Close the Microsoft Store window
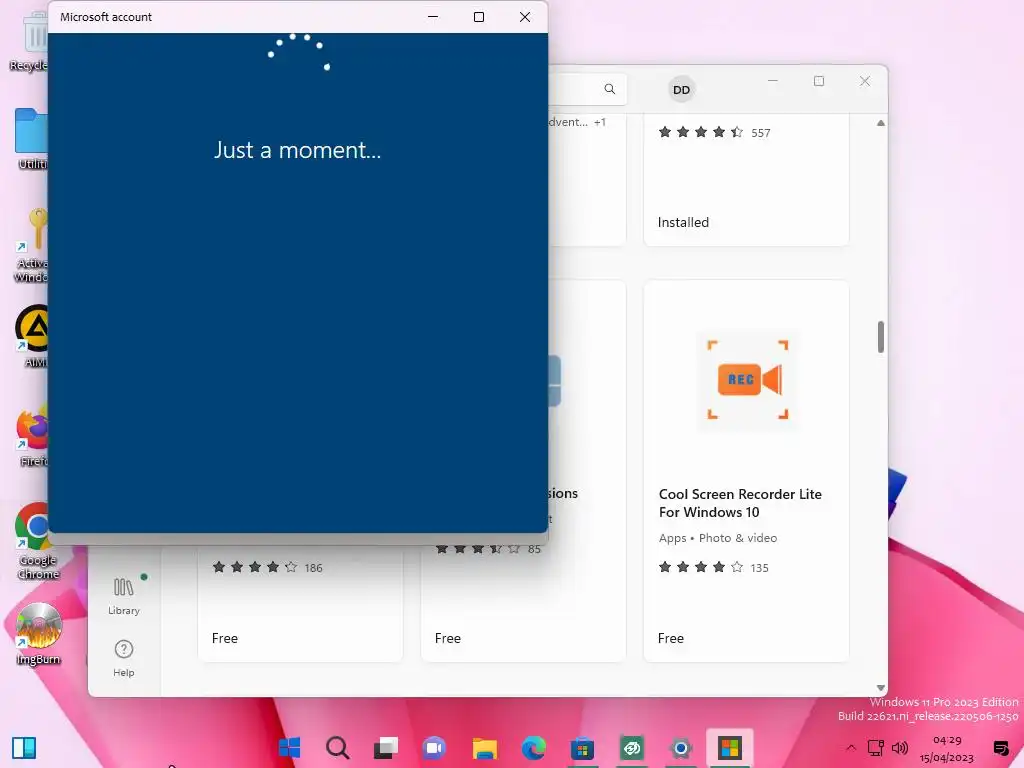The width and height of the screenshot is (1024, 768). (865, 81)
